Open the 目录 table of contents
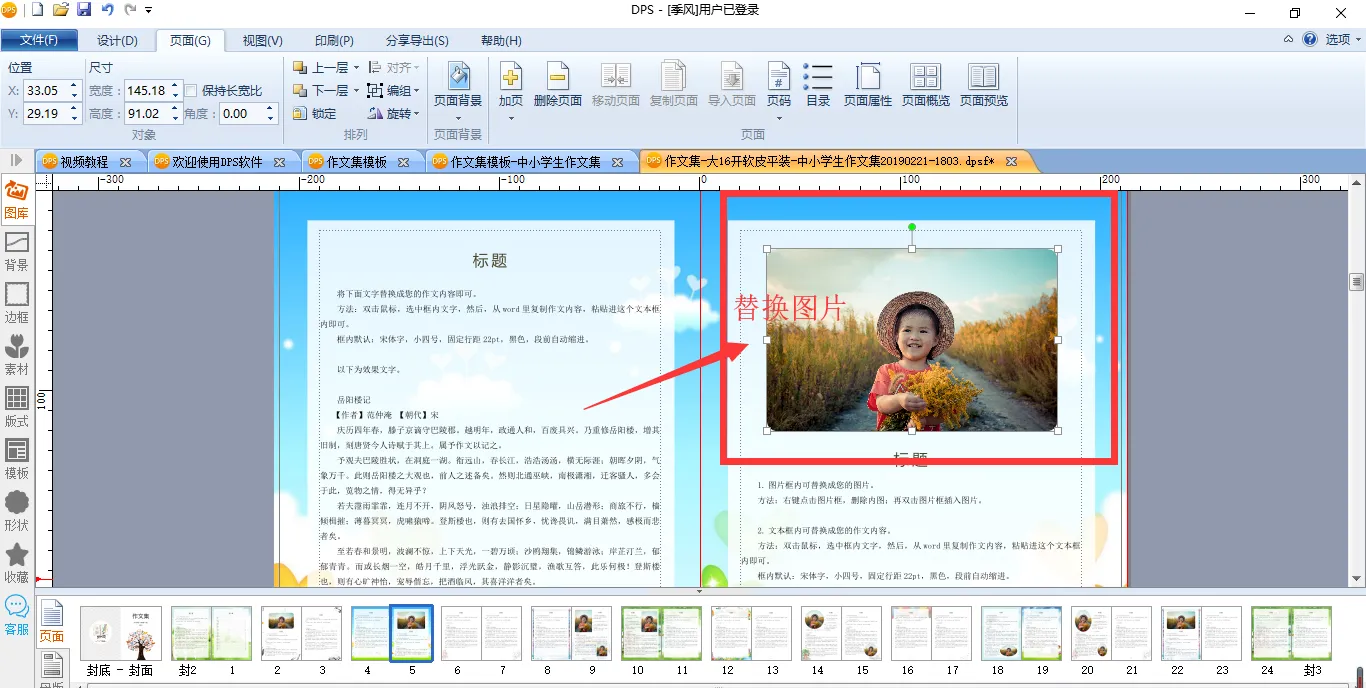Image resolution: width=1366 pixels, height=688 pixels. 818,85
